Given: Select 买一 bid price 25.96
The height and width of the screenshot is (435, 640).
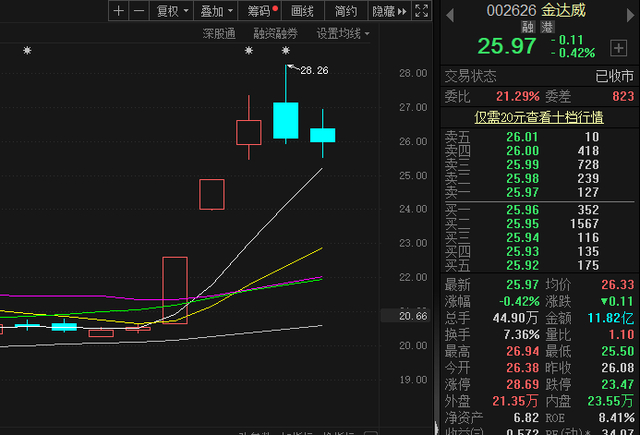Looking at the screenshot, I should [x=522, y=210].
